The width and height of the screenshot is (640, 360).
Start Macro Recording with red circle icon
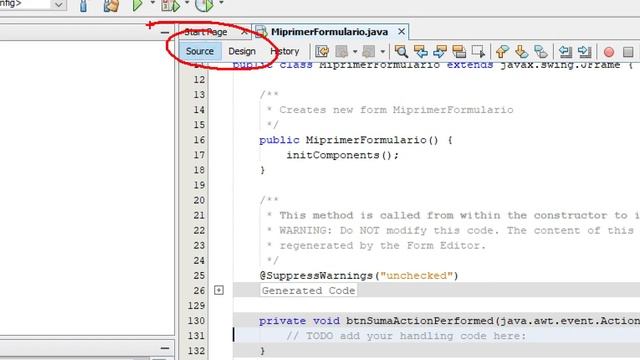[x=609, y=52]
